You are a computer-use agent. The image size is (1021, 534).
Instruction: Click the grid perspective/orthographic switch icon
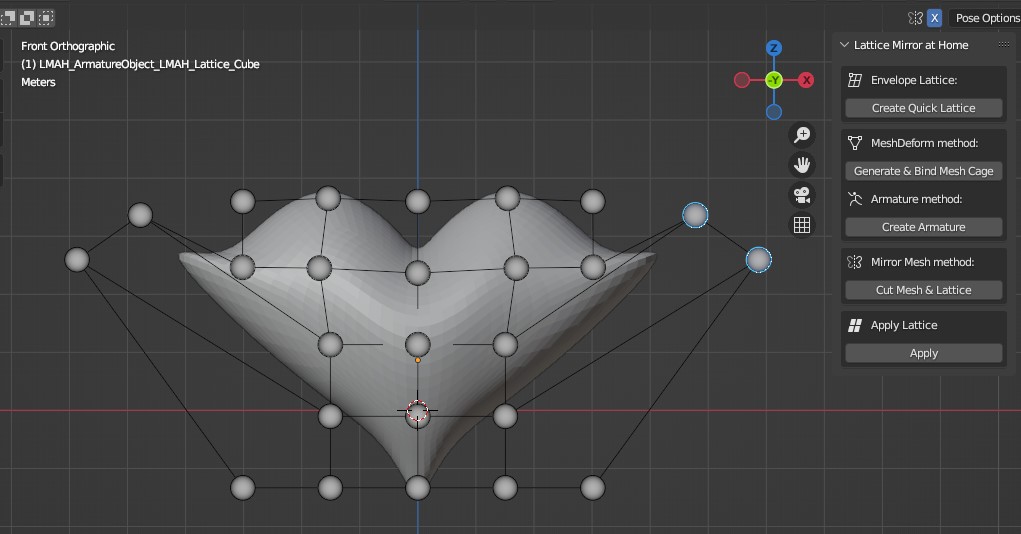[x=802, y=225]
